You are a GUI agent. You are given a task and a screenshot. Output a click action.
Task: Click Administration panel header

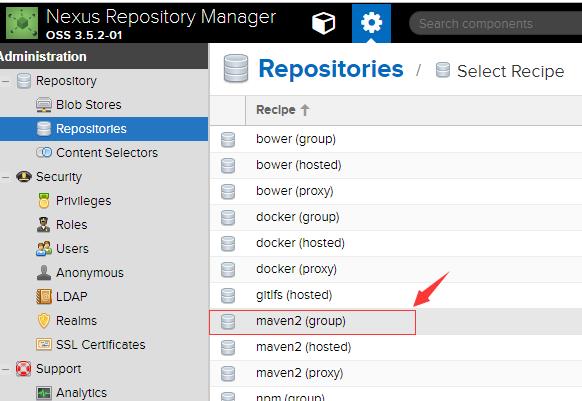(104, 56)
